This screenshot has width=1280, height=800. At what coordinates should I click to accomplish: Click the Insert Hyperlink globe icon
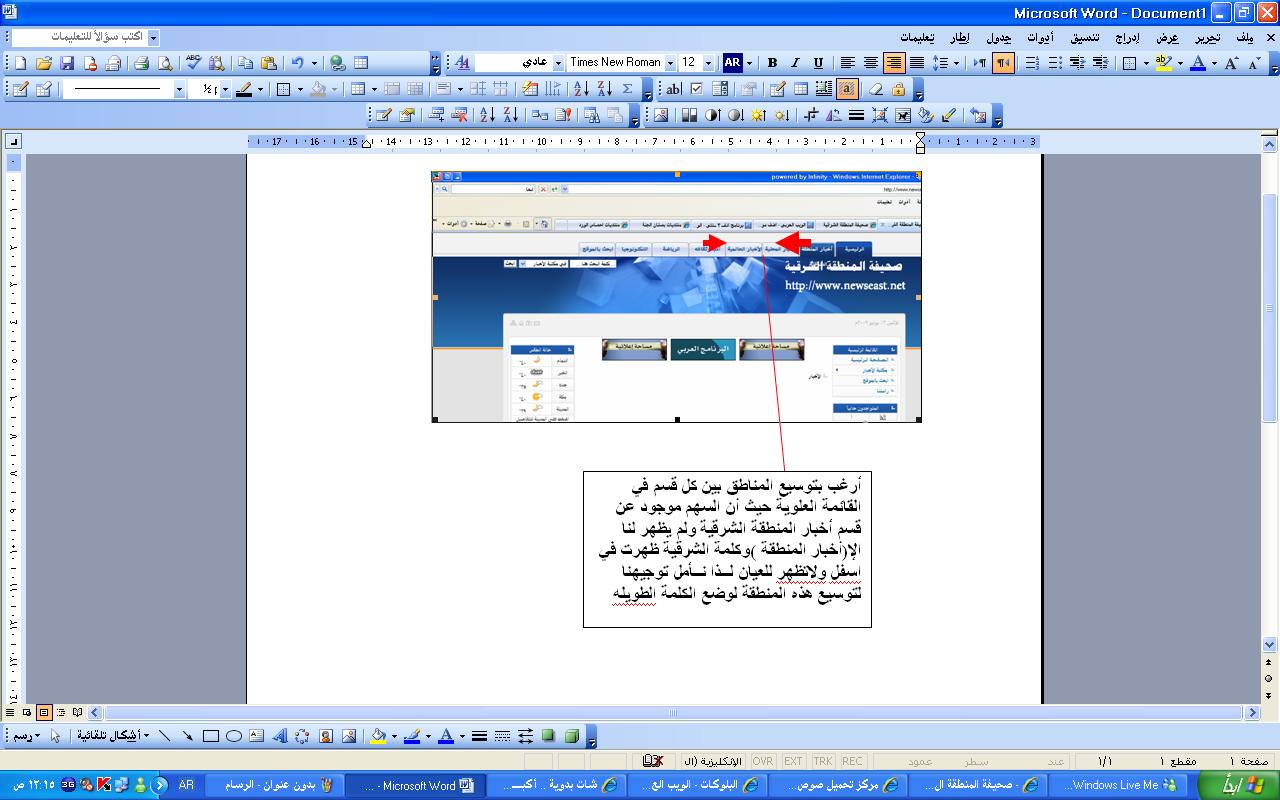pyautogui.click(x=337, y=63)
